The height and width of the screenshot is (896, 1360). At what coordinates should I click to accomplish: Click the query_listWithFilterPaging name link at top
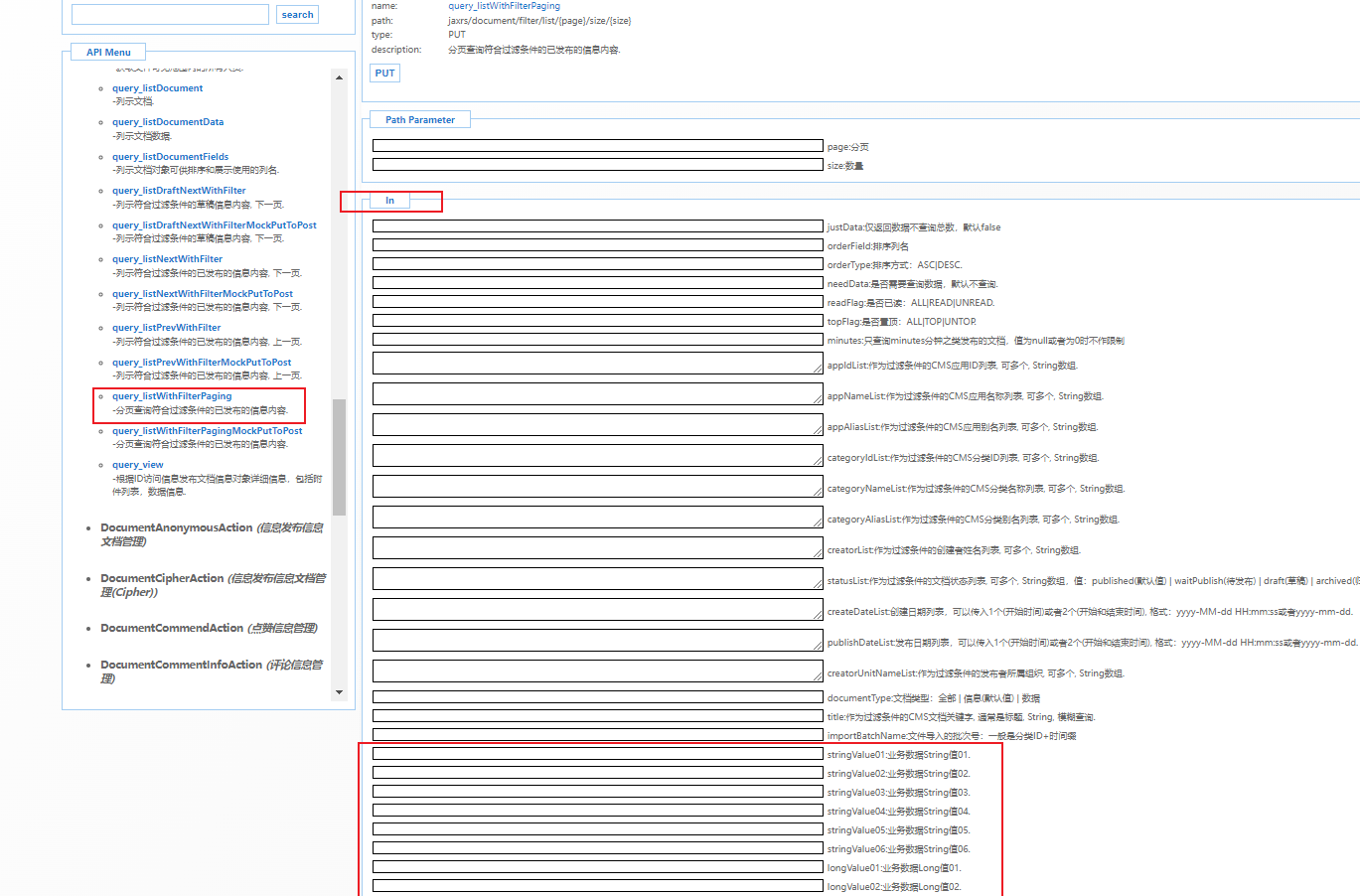click(x=504, y=6)
